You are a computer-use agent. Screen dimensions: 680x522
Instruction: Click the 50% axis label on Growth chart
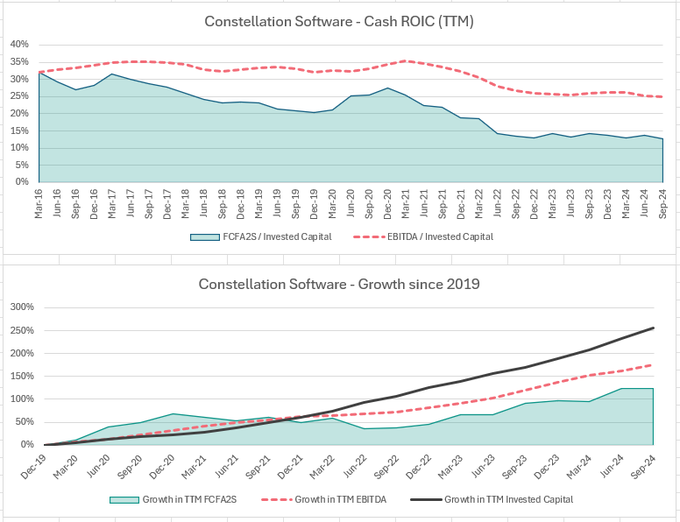click(x=24, y=422)
